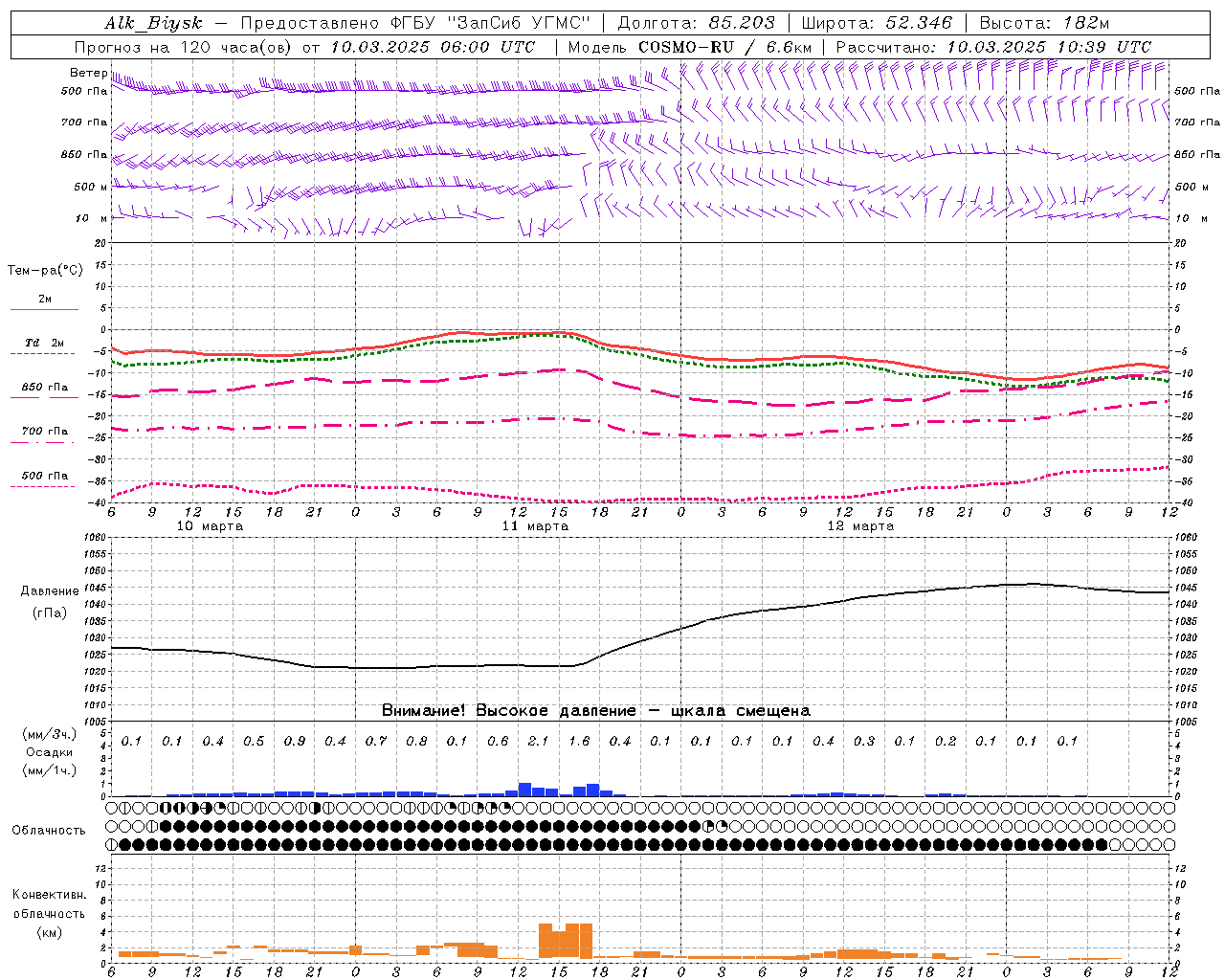Click the station name Alk_Biysk in header
The height and width of the screenshot is (980, 1225).
[153, 23]
